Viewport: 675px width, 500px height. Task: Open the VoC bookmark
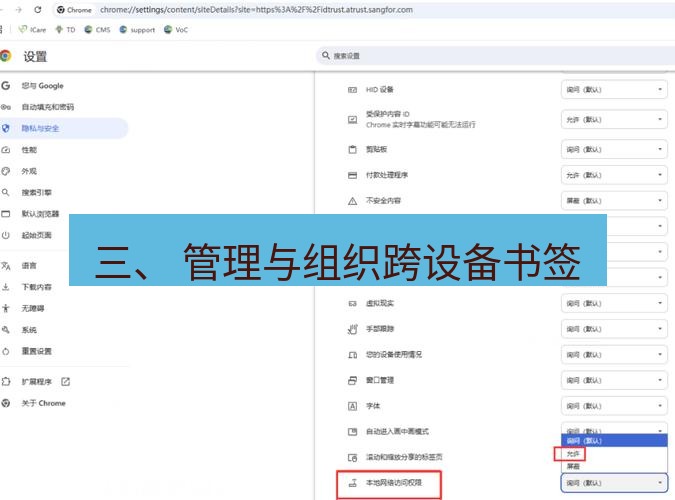tap(176, 30)
